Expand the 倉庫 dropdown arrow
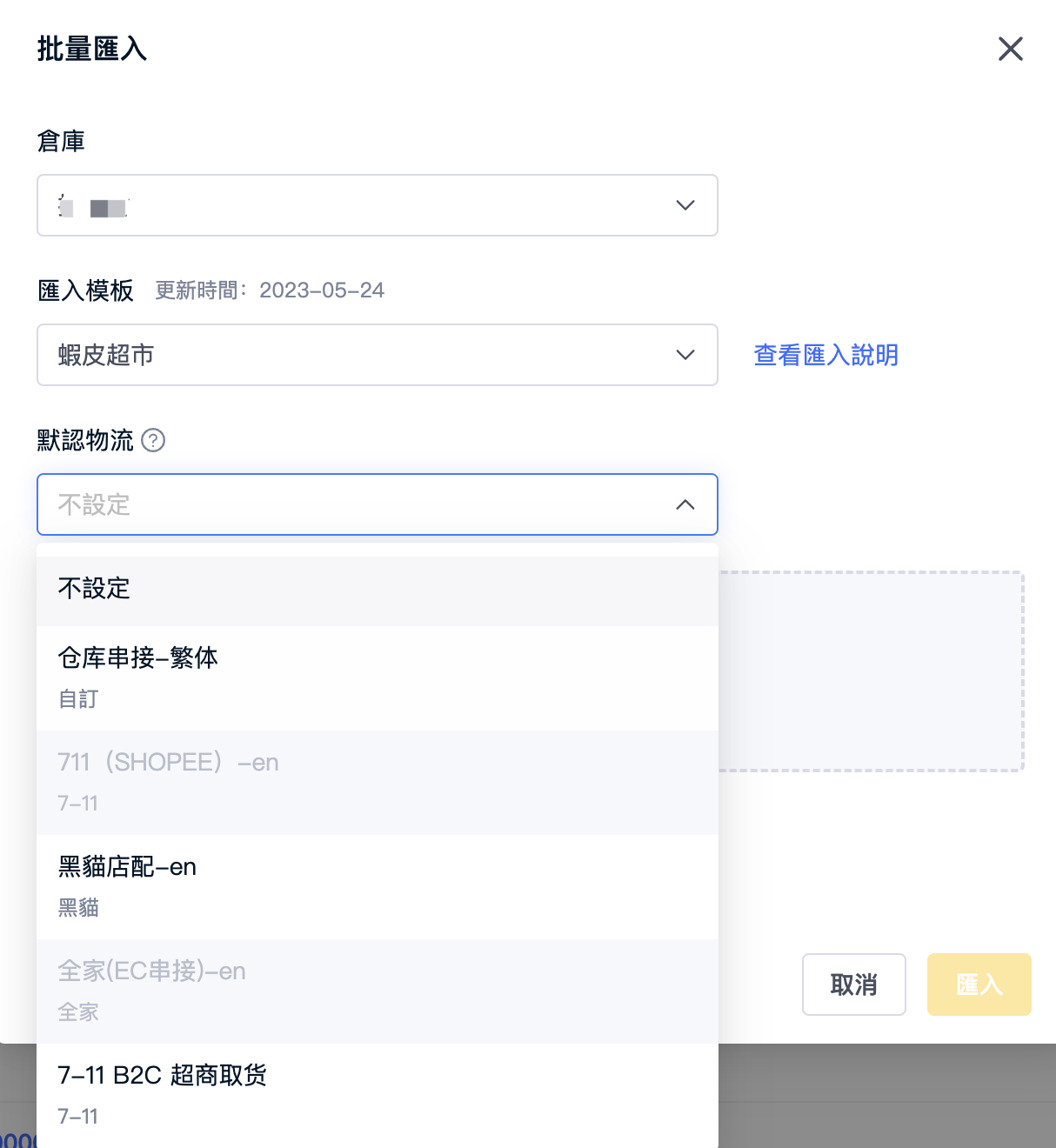The width and height of the screenshot is (1056, 1148). (x=685, y=205)
